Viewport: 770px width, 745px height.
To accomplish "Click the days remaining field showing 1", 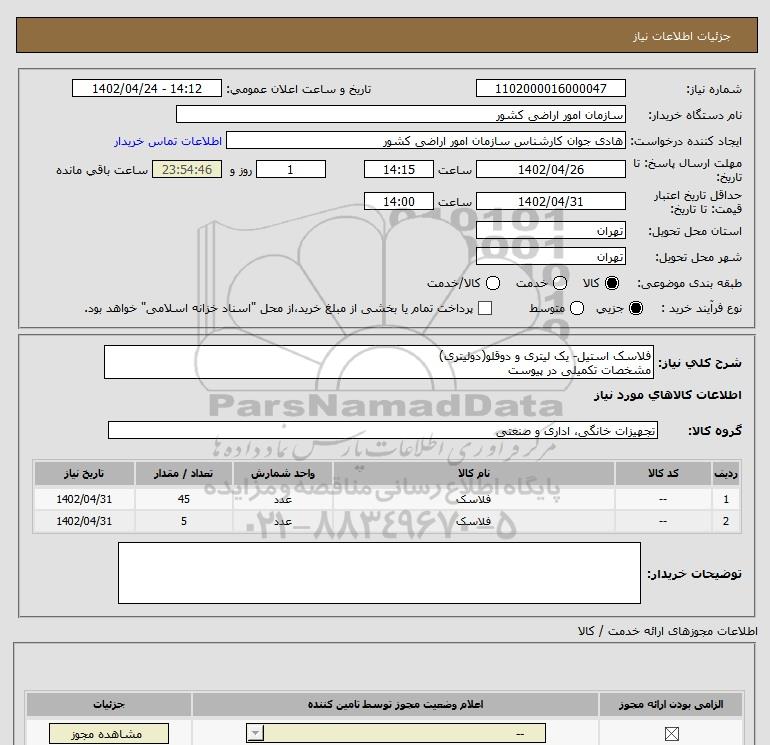I will [291, 169].
